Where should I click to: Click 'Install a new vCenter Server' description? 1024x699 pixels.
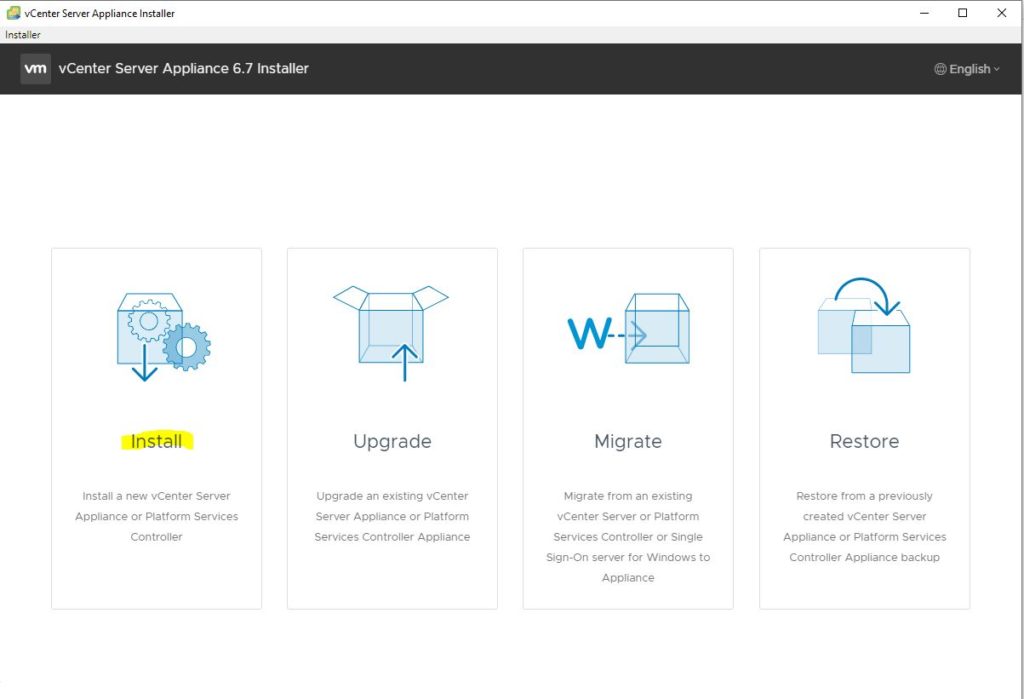pyautogui.click(x=157, y=516)
